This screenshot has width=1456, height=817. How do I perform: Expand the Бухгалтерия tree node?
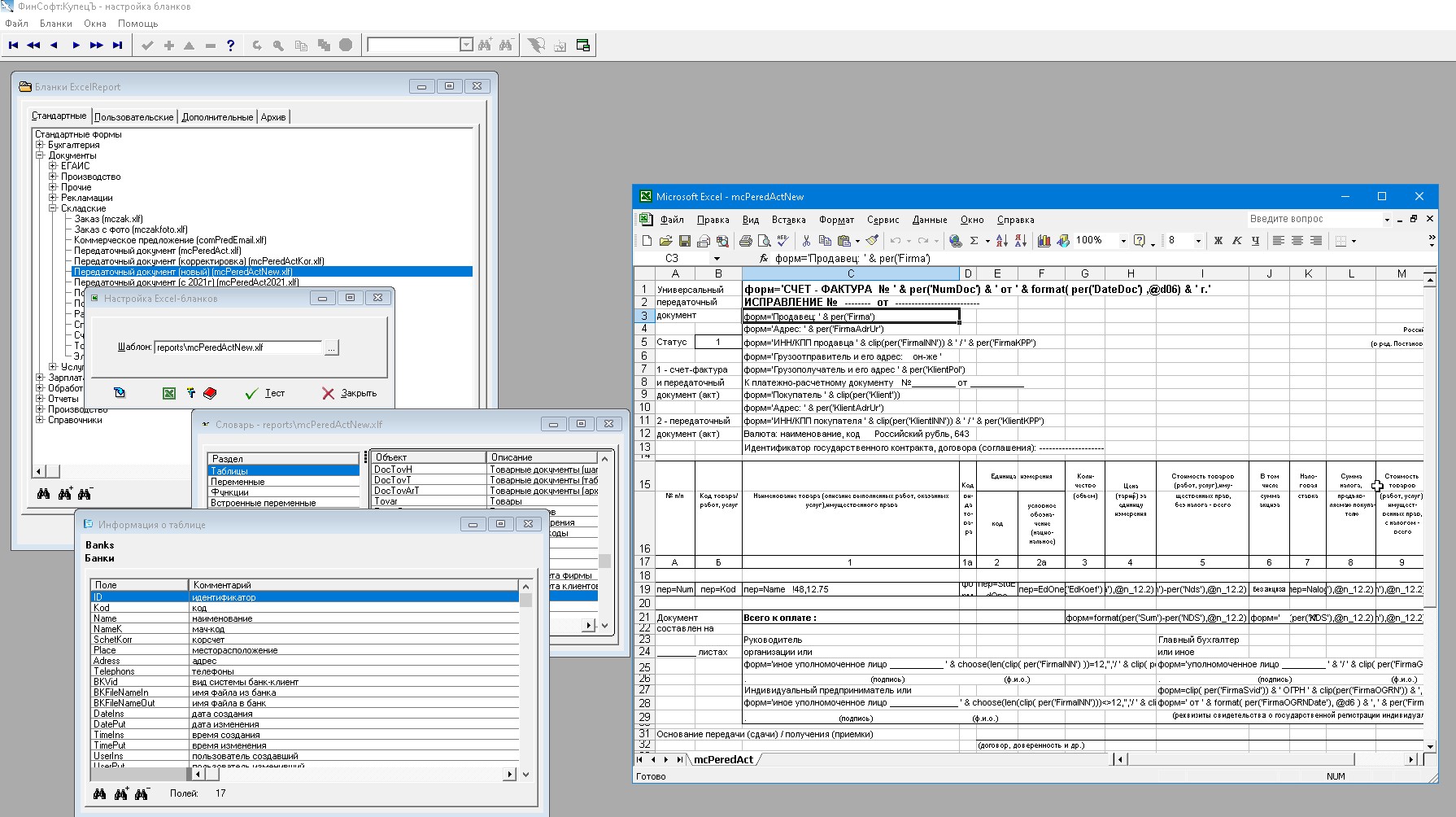[40, 145]
